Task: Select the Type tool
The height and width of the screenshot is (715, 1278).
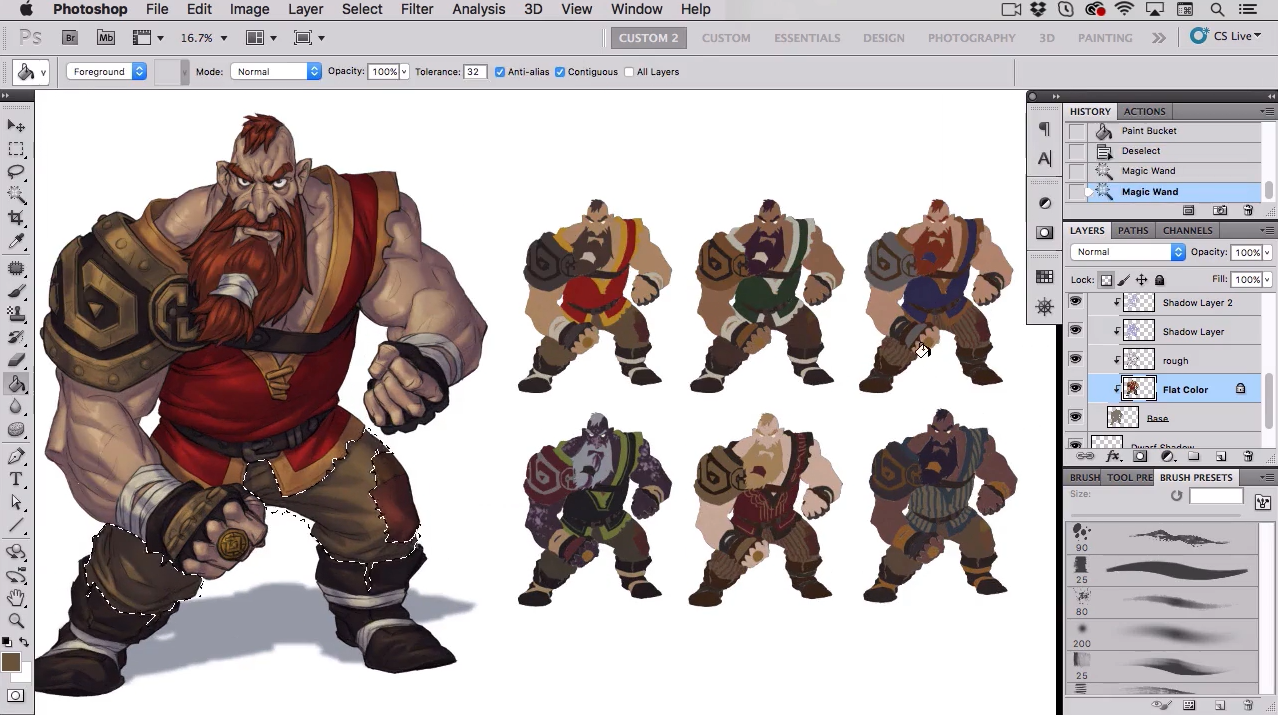Action: click(x=16, y=480)
